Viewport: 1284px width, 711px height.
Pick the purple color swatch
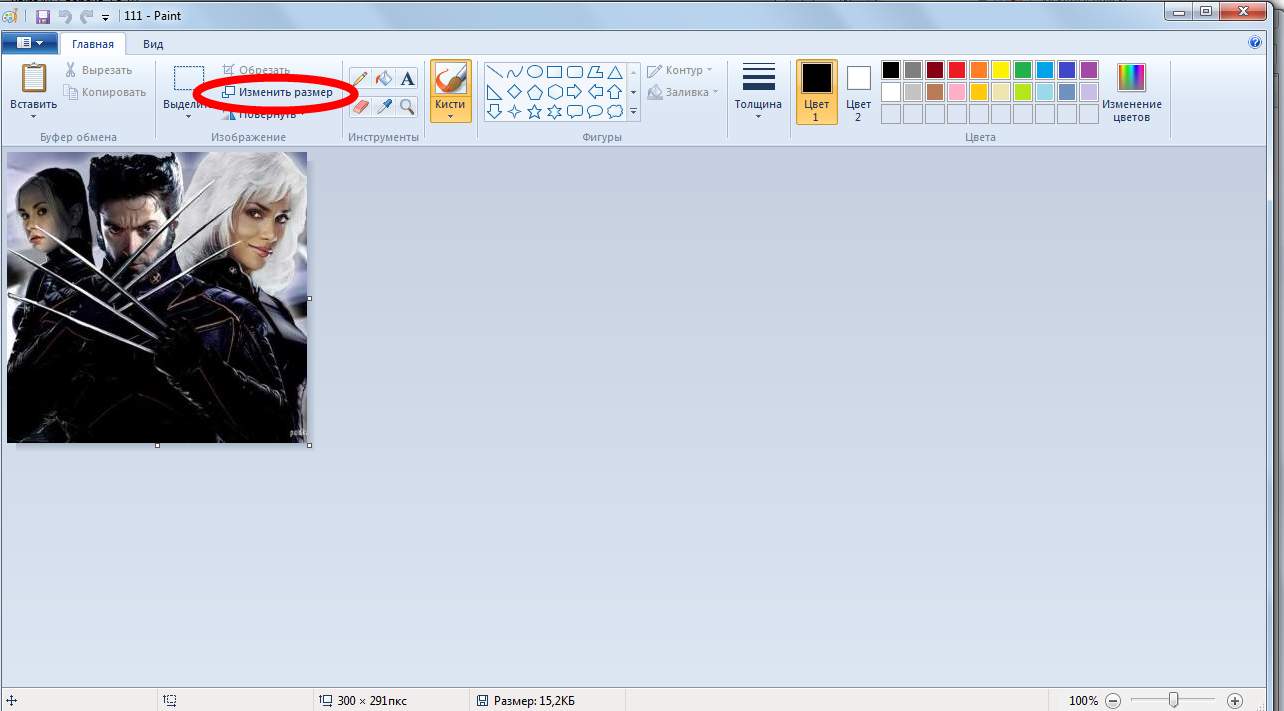[x=1089, y=70]
